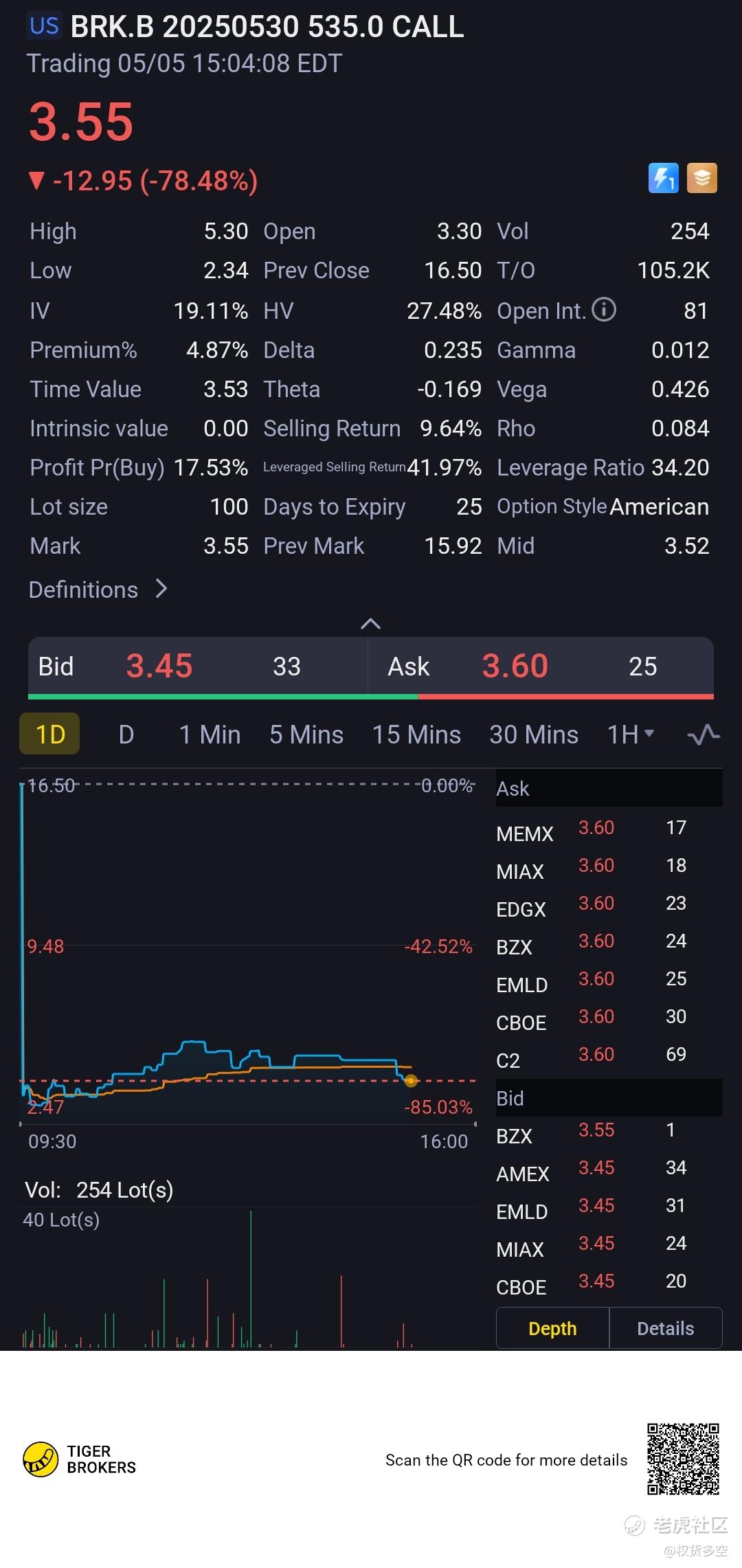The width and height of the screenshot is (742, 1568).
Task: Open the Open Int. info icon
Action: [604, 310]
